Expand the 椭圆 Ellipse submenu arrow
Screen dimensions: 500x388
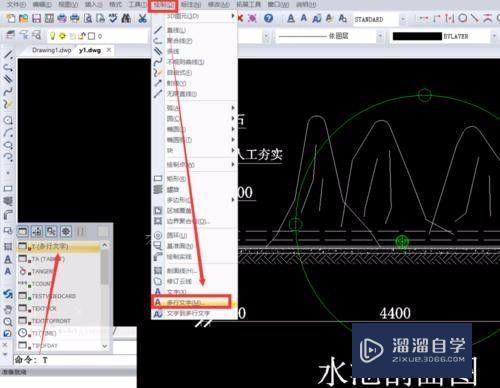[233, 129]
